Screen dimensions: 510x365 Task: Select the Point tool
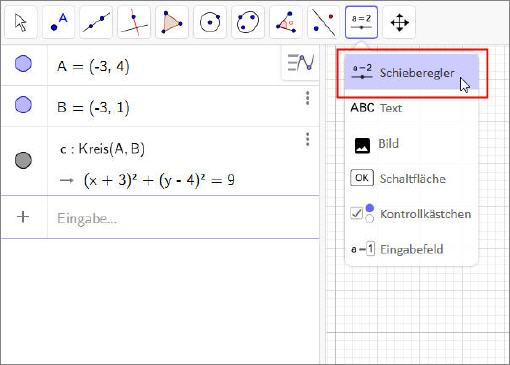(59, 23)
